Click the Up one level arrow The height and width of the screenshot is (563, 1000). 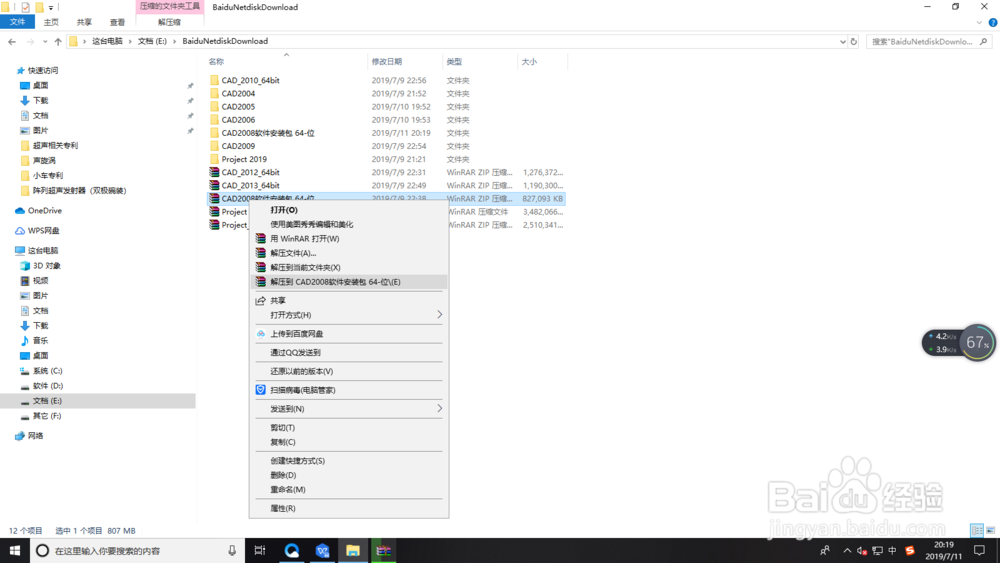[58, 41]
